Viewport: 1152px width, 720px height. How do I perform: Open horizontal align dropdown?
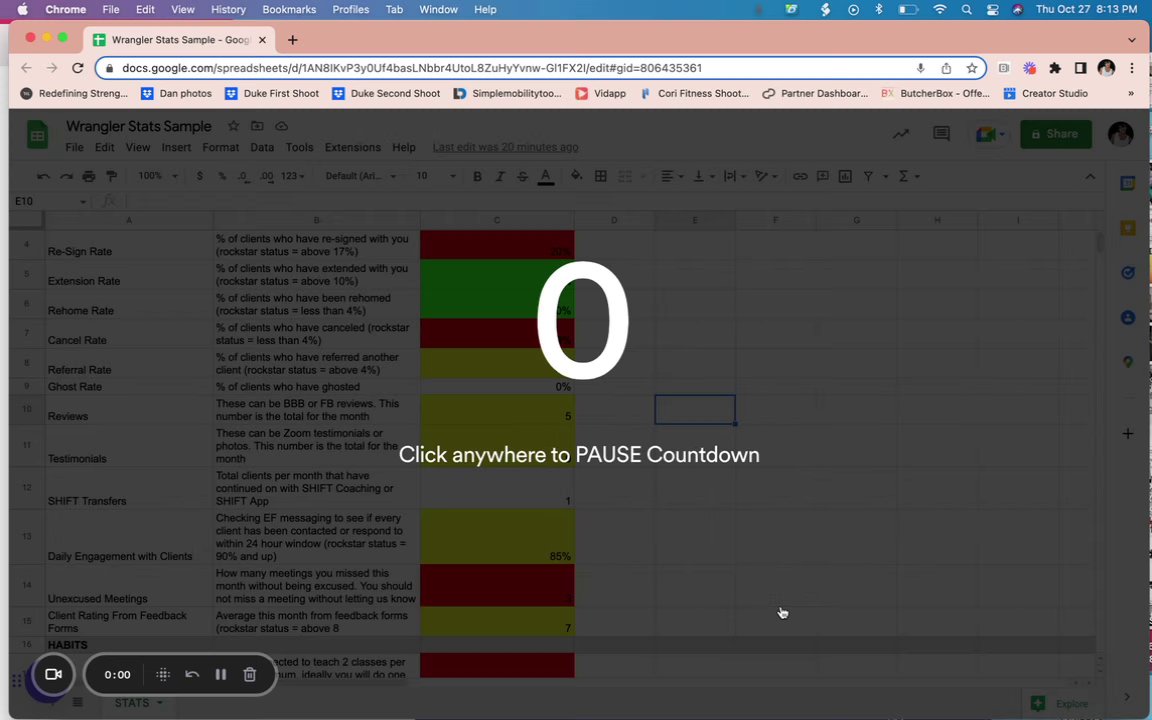(x=672, y=176)
